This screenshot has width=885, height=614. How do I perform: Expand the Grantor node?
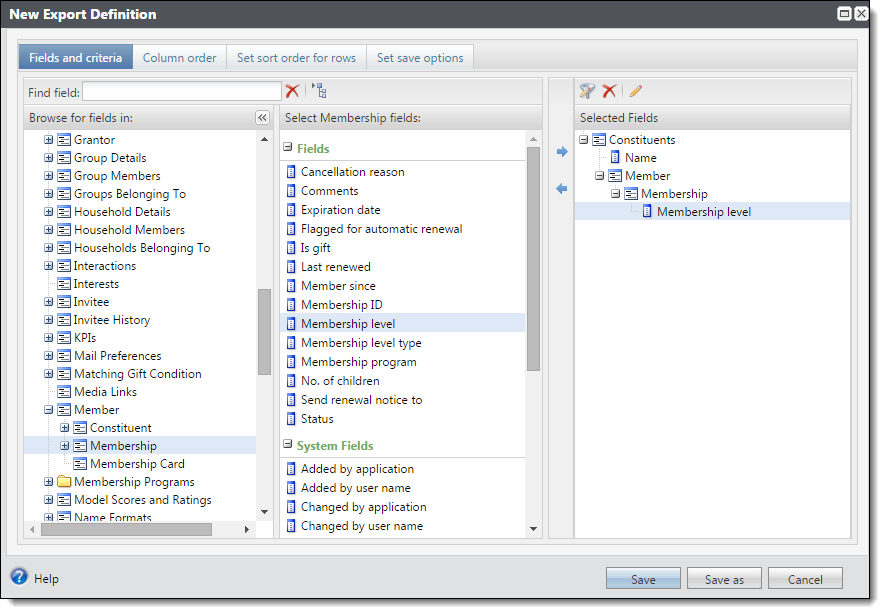(49, 139)
